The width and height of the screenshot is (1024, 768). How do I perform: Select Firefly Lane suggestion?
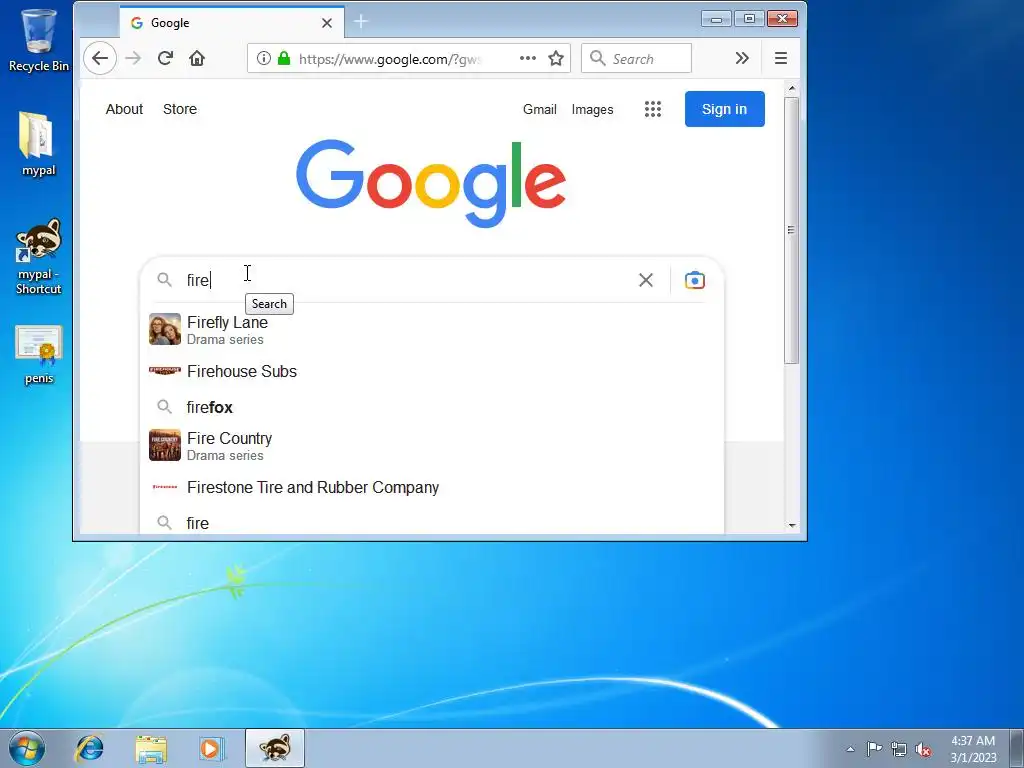pos(432,329)
